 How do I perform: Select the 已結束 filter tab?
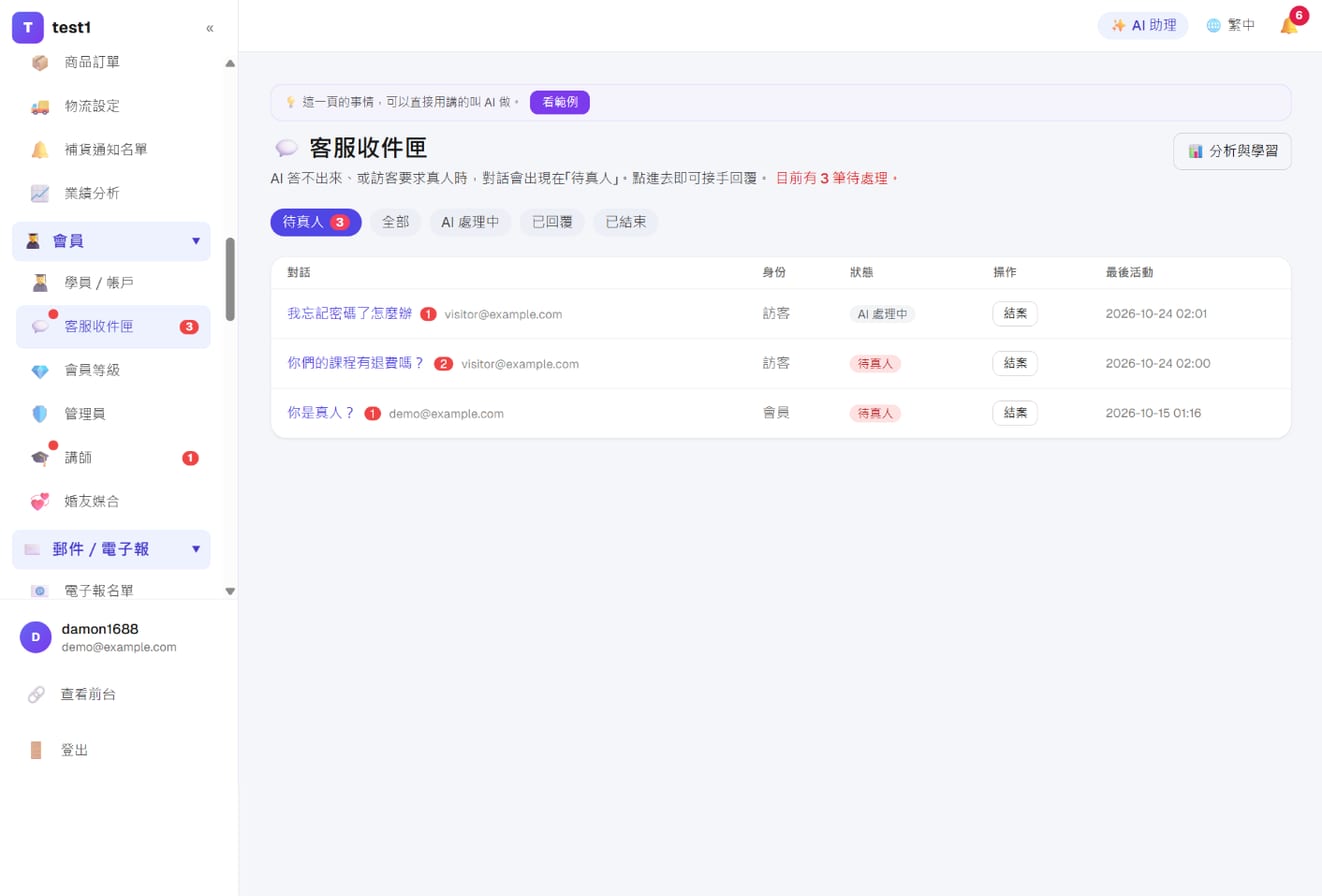coord(626,222)
